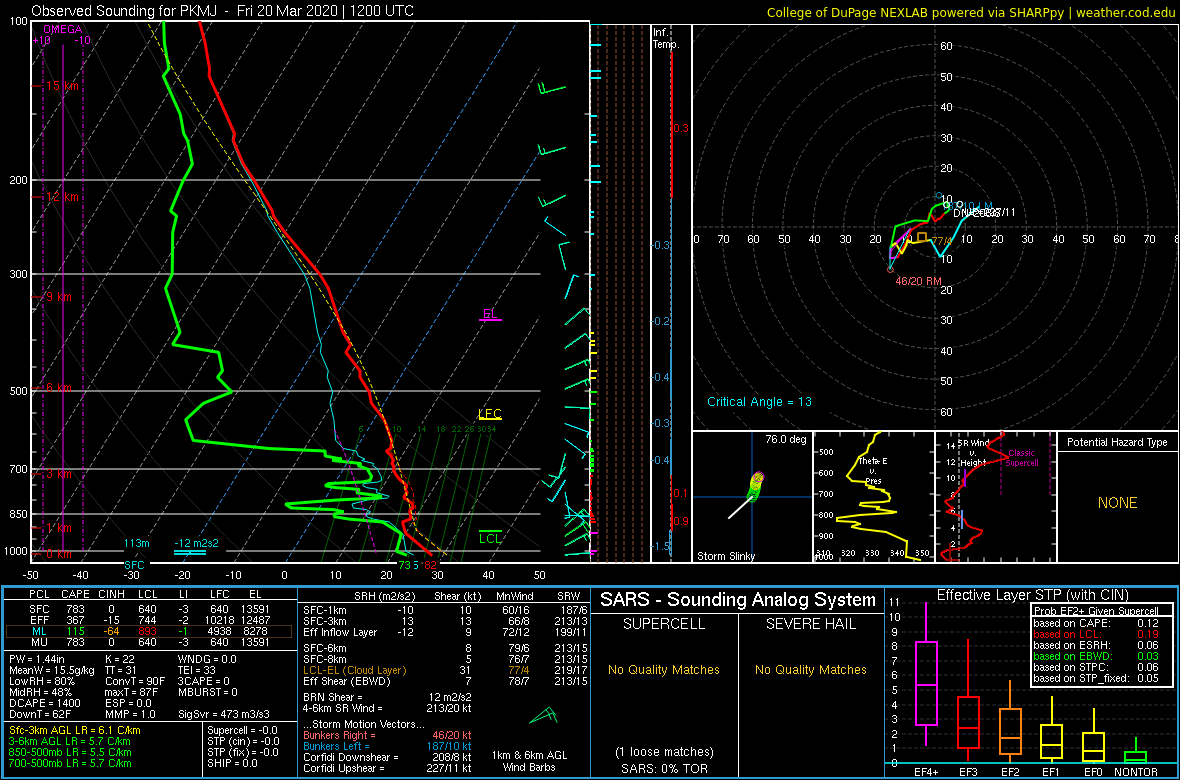Screen dimensions: 1180x780
Task: Click the SUPERCELL column header in SARS
Action: [x=664, y=624]
